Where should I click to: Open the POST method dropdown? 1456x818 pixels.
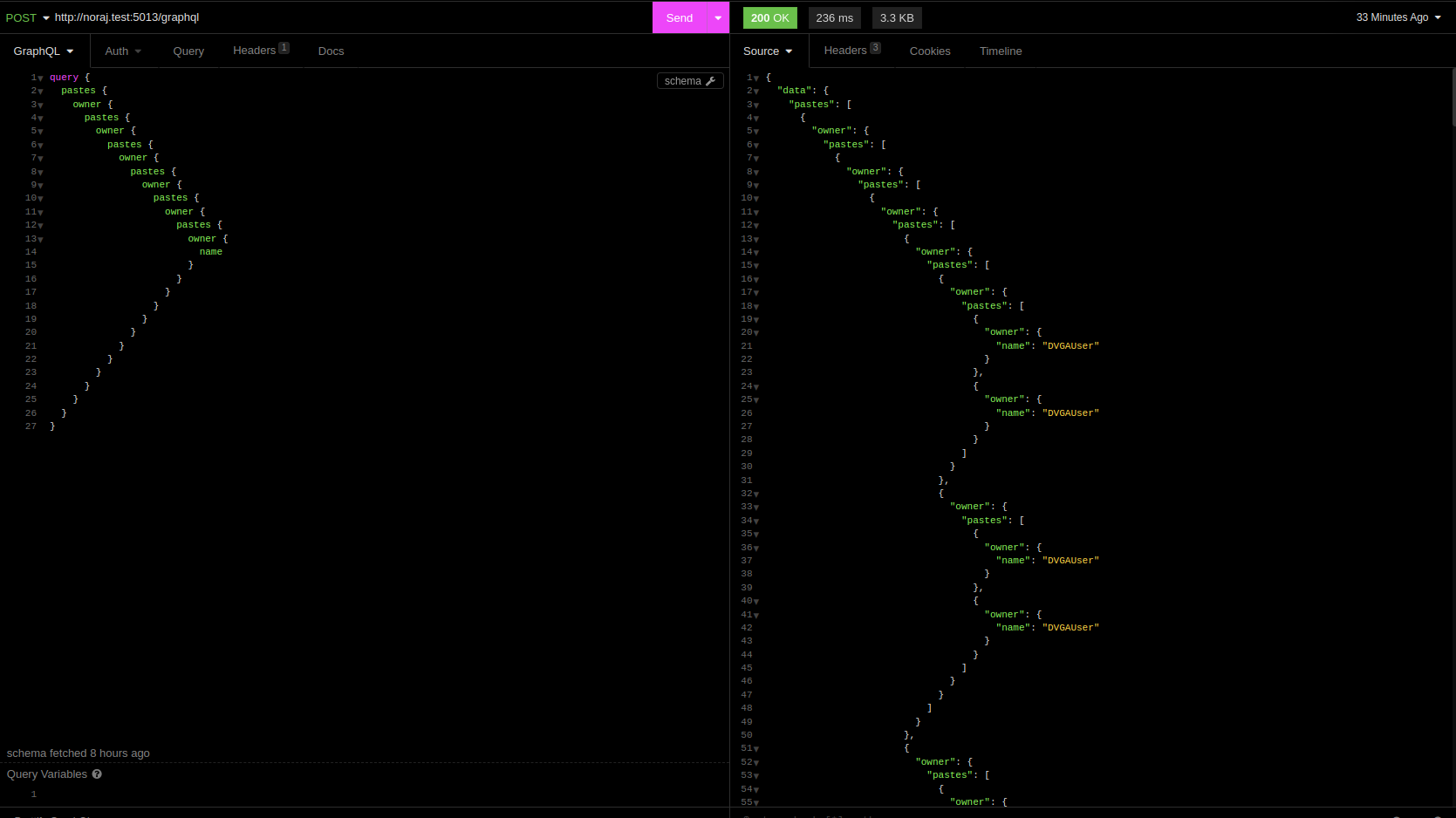[x=27, y=17]
